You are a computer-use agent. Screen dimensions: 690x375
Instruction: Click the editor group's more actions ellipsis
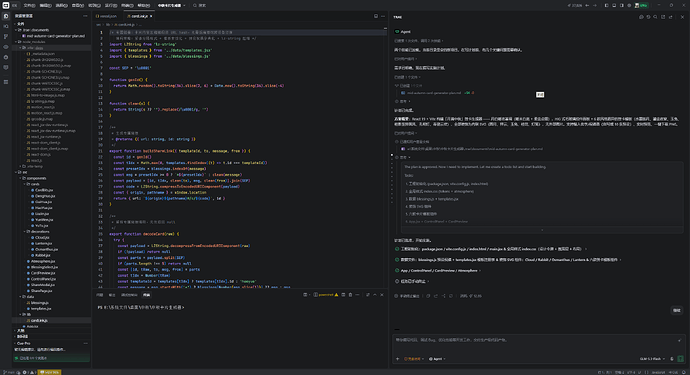click(x=383, y=16)
